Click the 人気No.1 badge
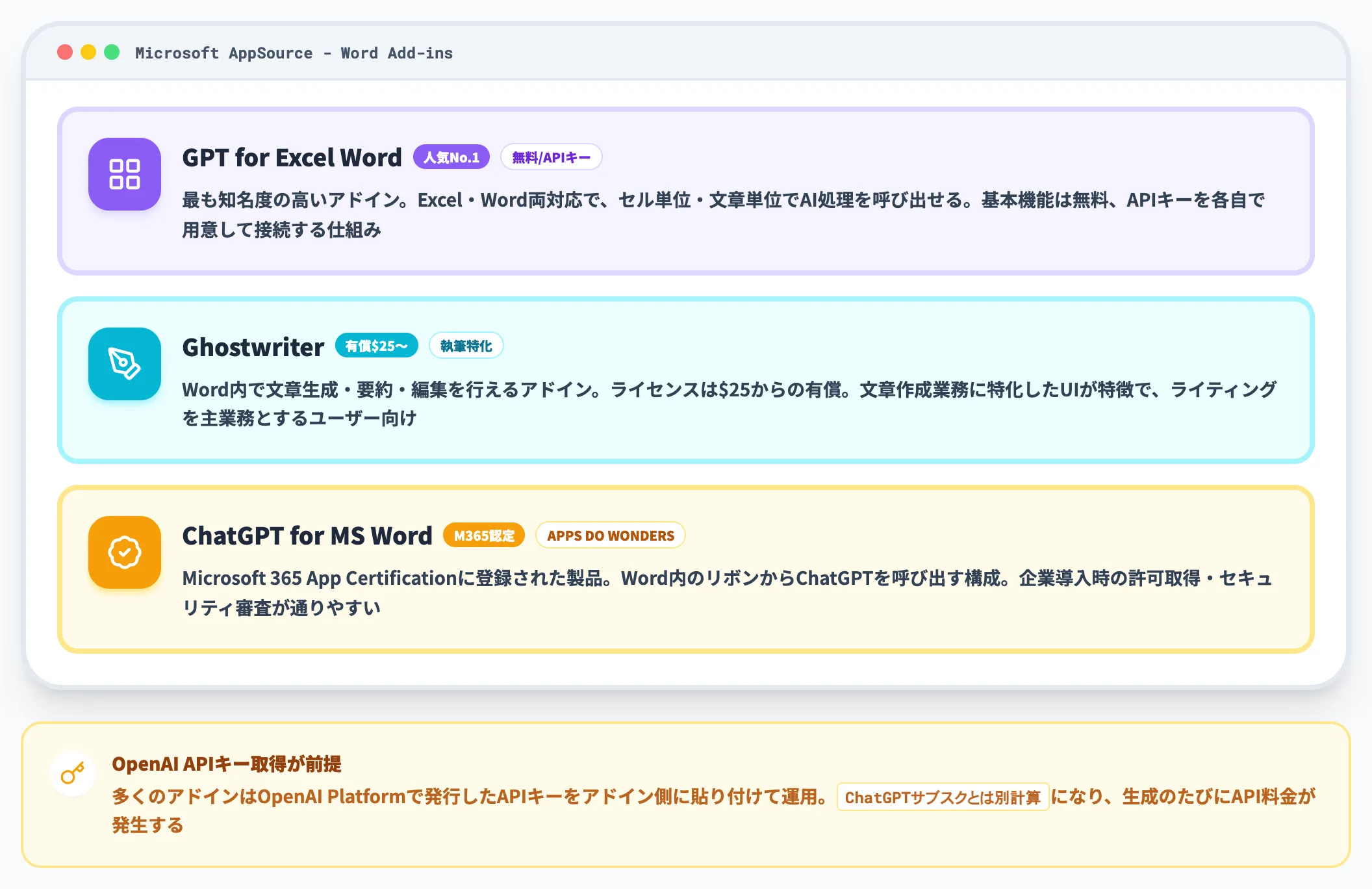Image resolution: width=1372 pixels, height=889 pixels. coord(451,157)
